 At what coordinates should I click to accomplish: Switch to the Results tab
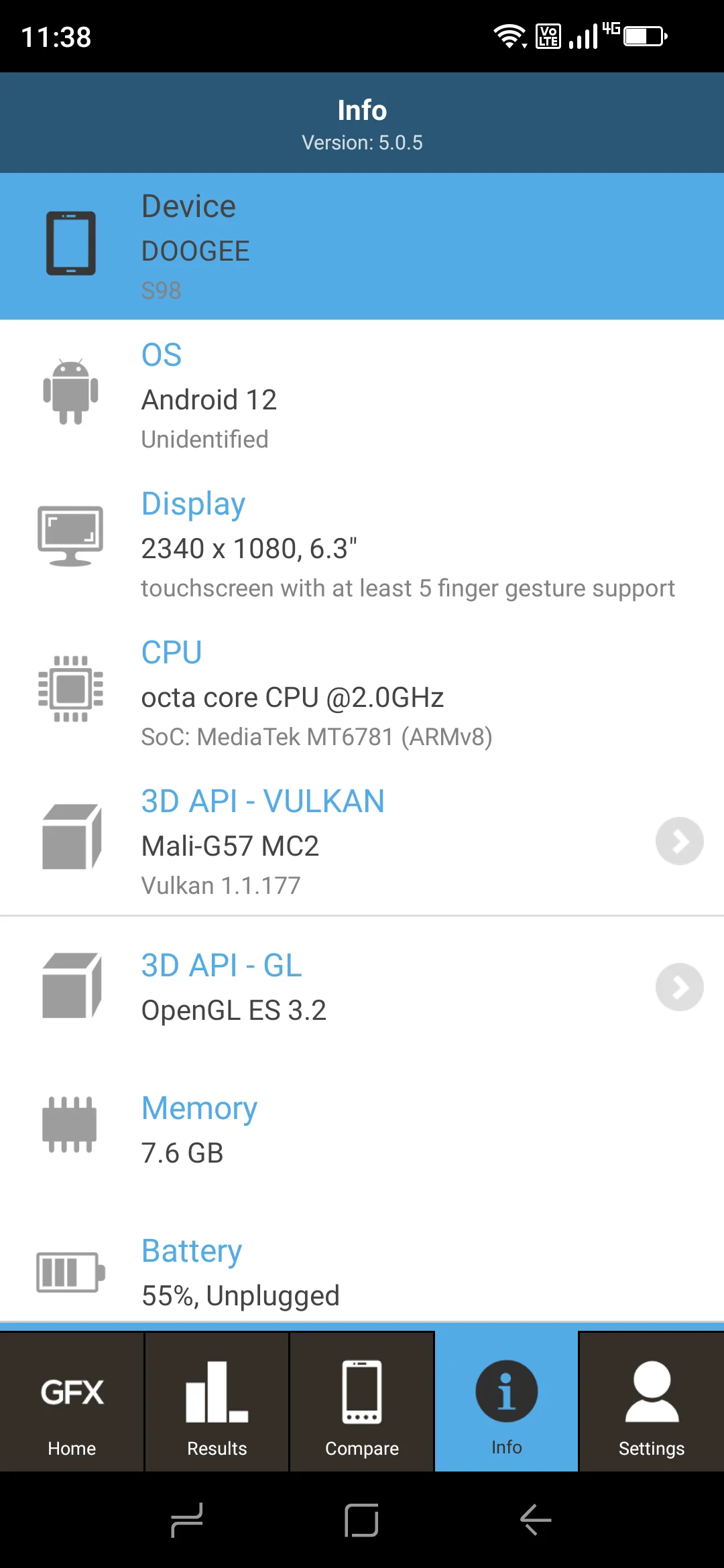point(217,1403)
